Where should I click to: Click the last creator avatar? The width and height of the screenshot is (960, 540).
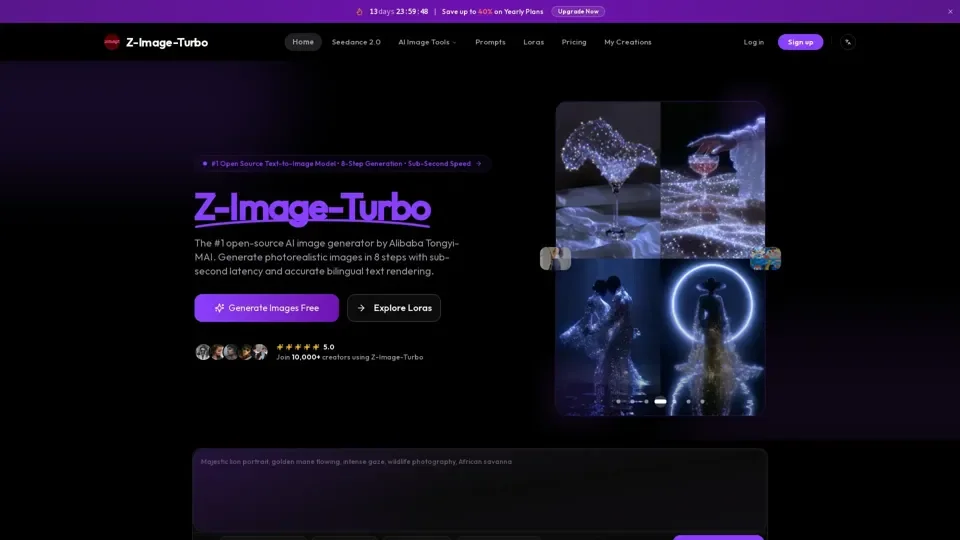click(260, 352)
